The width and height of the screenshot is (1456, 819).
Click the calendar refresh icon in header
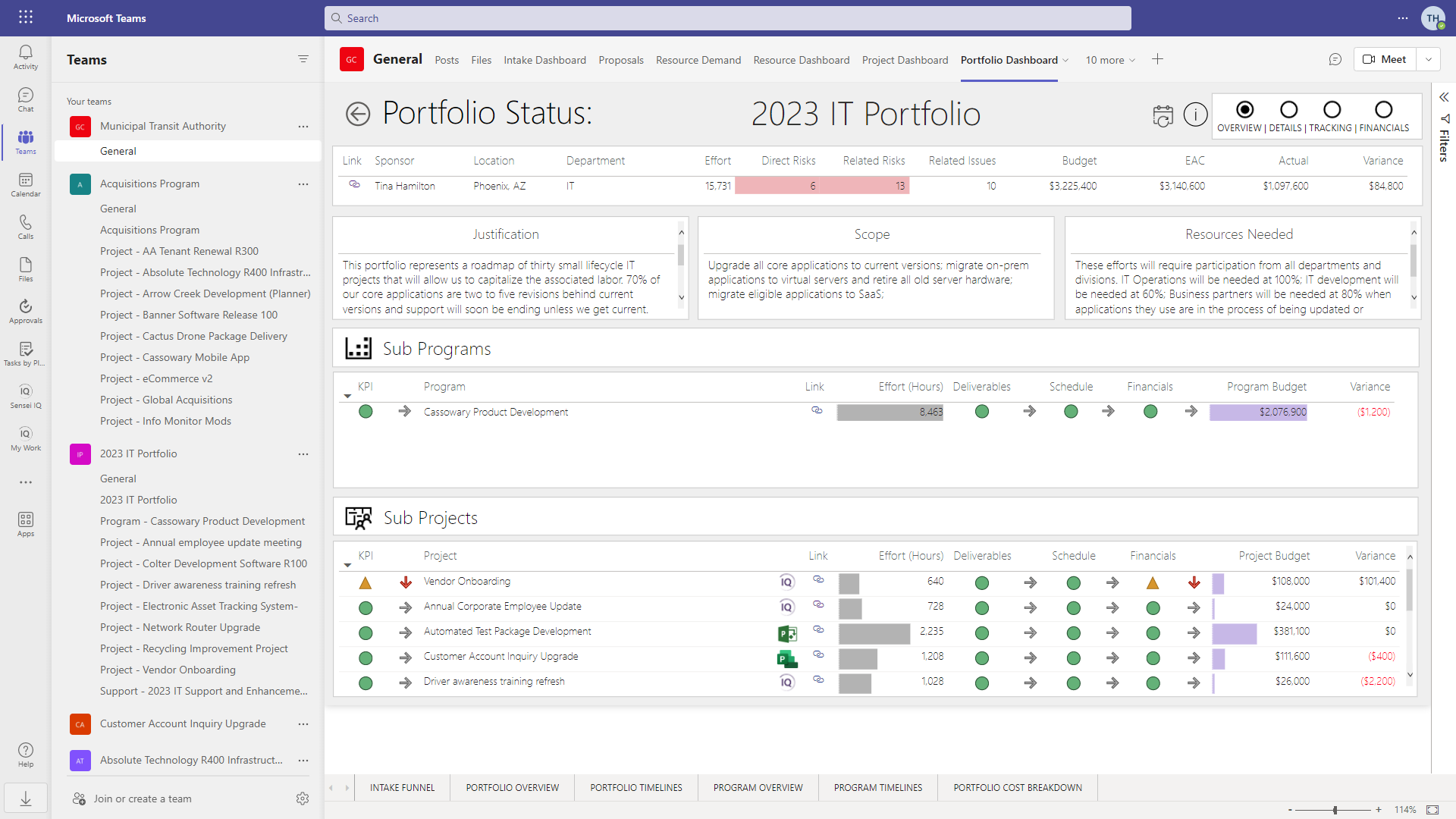point(1163,115)
